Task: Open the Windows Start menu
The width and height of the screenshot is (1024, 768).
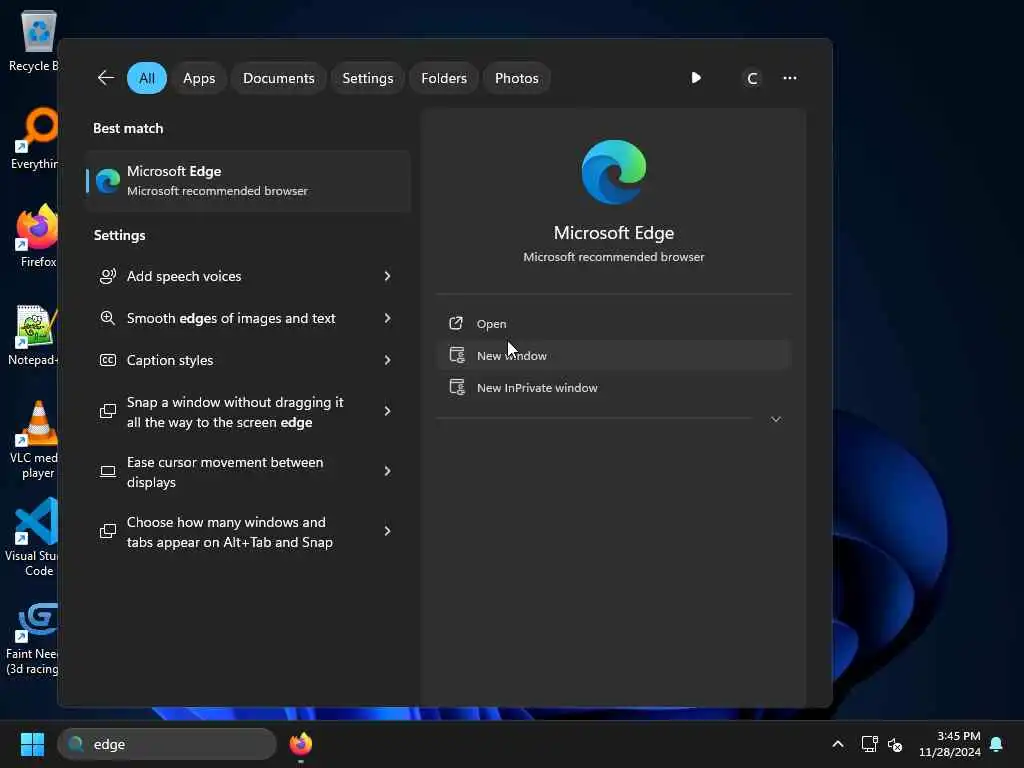Action: pos(33,744)
